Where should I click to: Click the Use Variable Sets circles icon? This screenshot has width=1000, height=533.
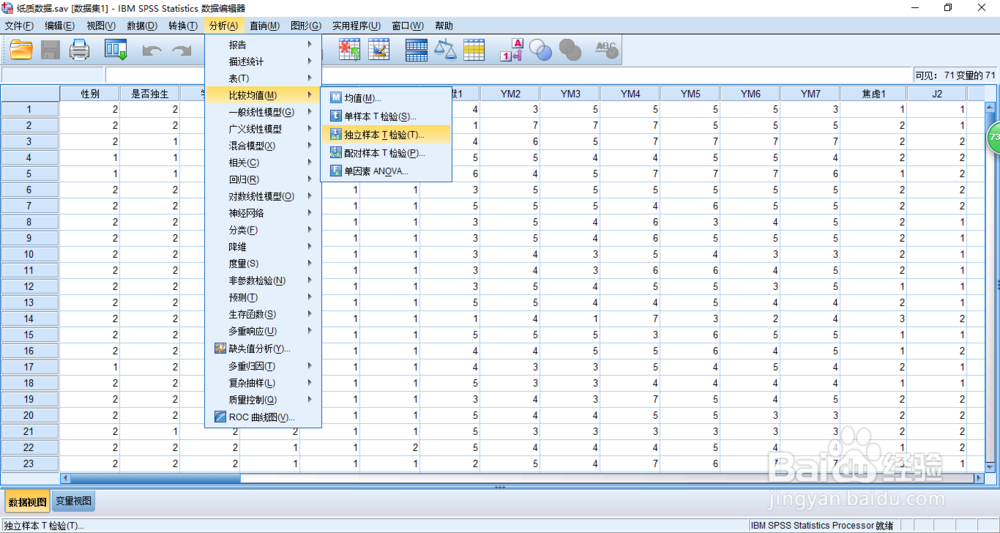(x=541, y=50)
